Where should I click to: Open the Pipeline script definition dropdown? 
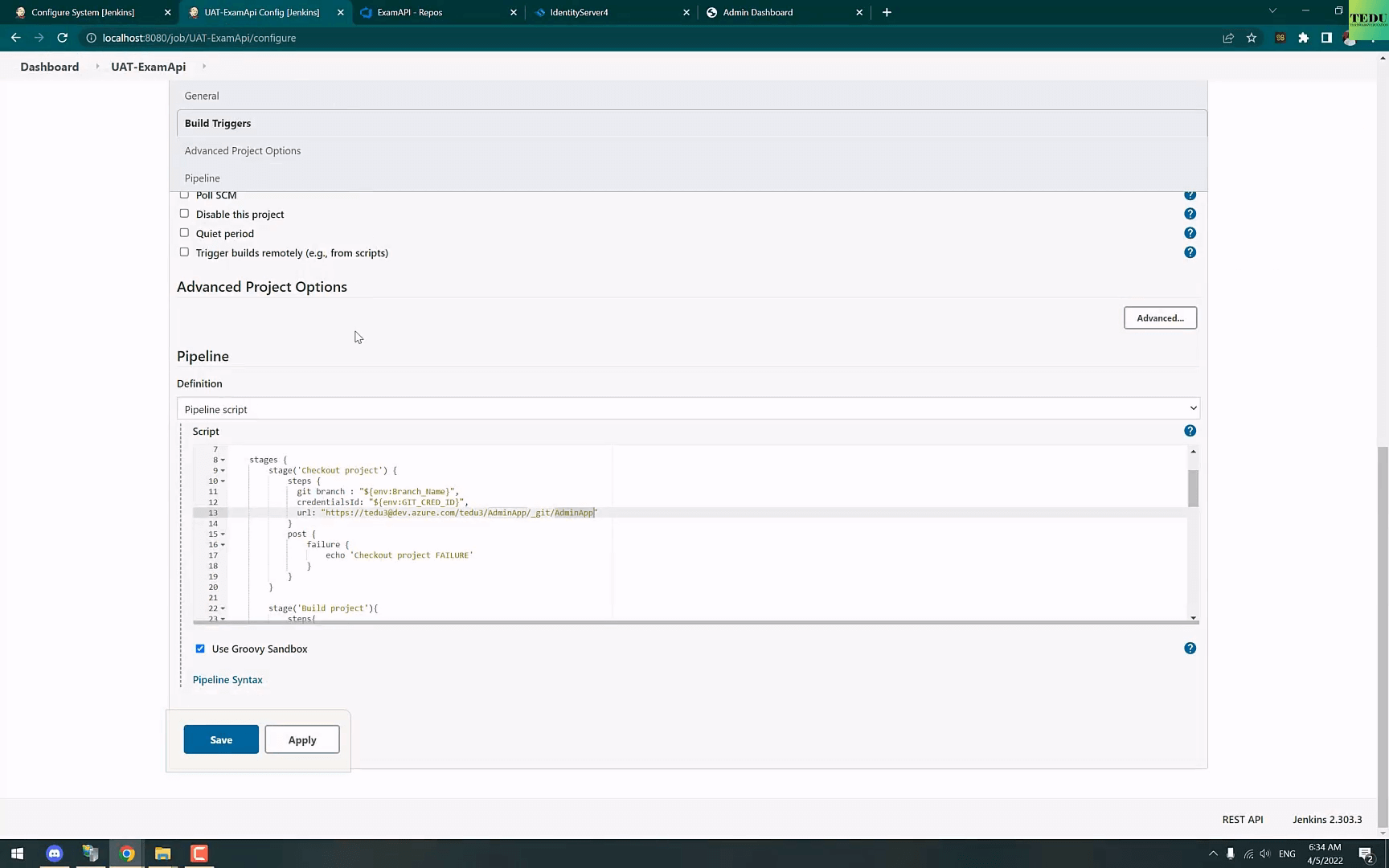point(687,409)
